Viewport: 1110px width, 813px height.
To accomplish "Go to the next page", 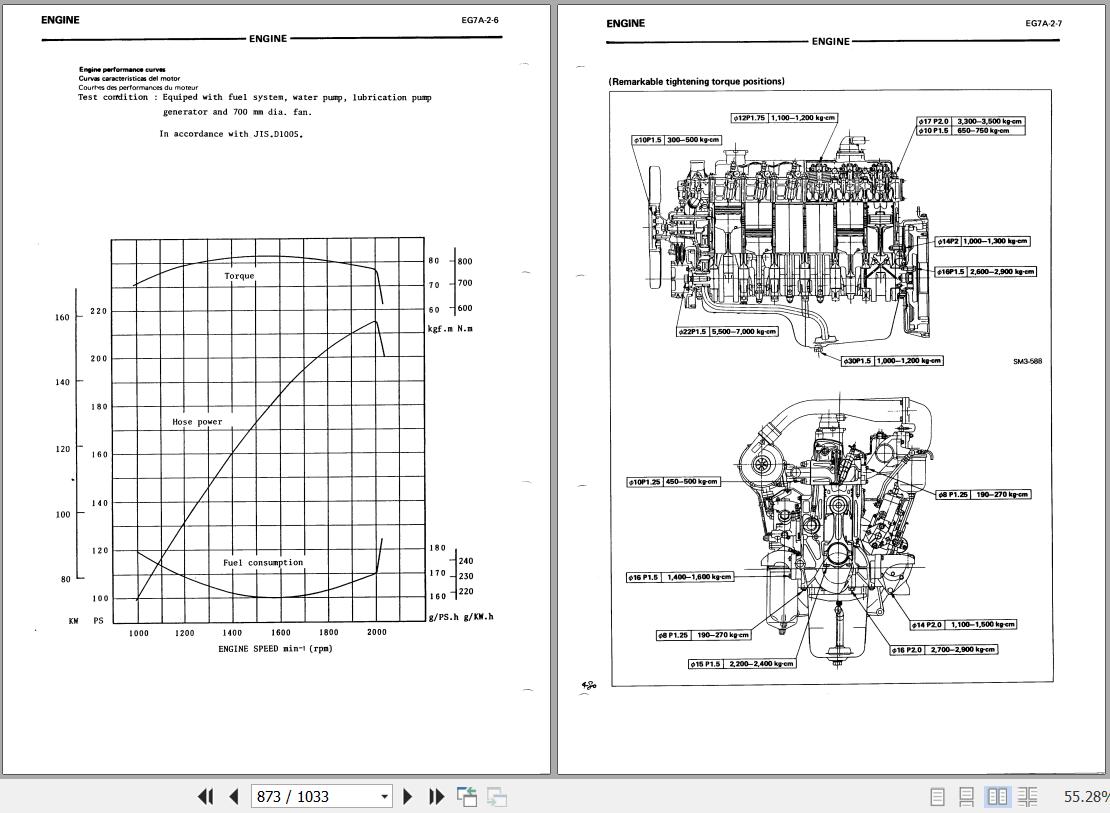I will click(x=408, y=797).
